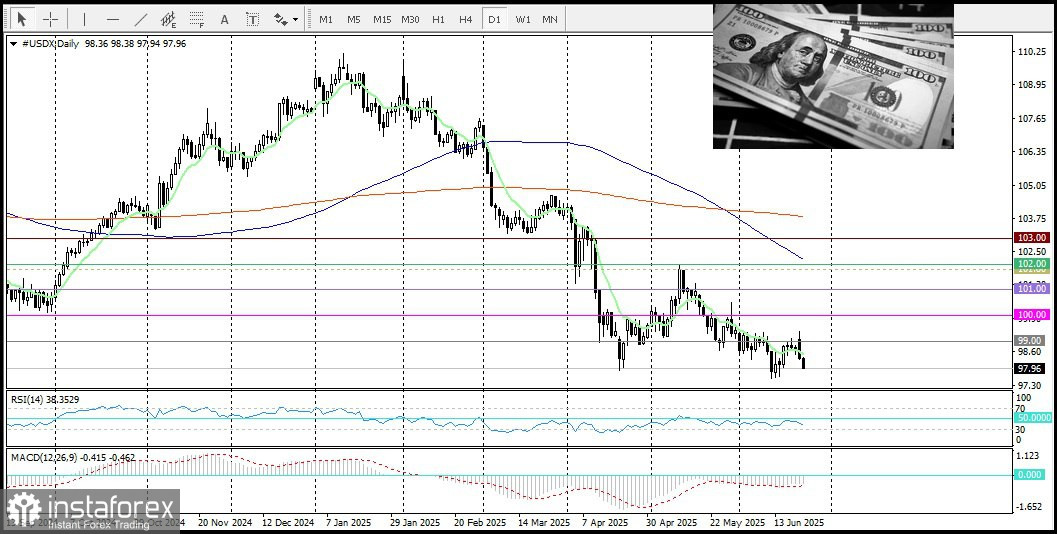
Task: Choose the Fibonacci retracement tool
Action: (197, 20)
